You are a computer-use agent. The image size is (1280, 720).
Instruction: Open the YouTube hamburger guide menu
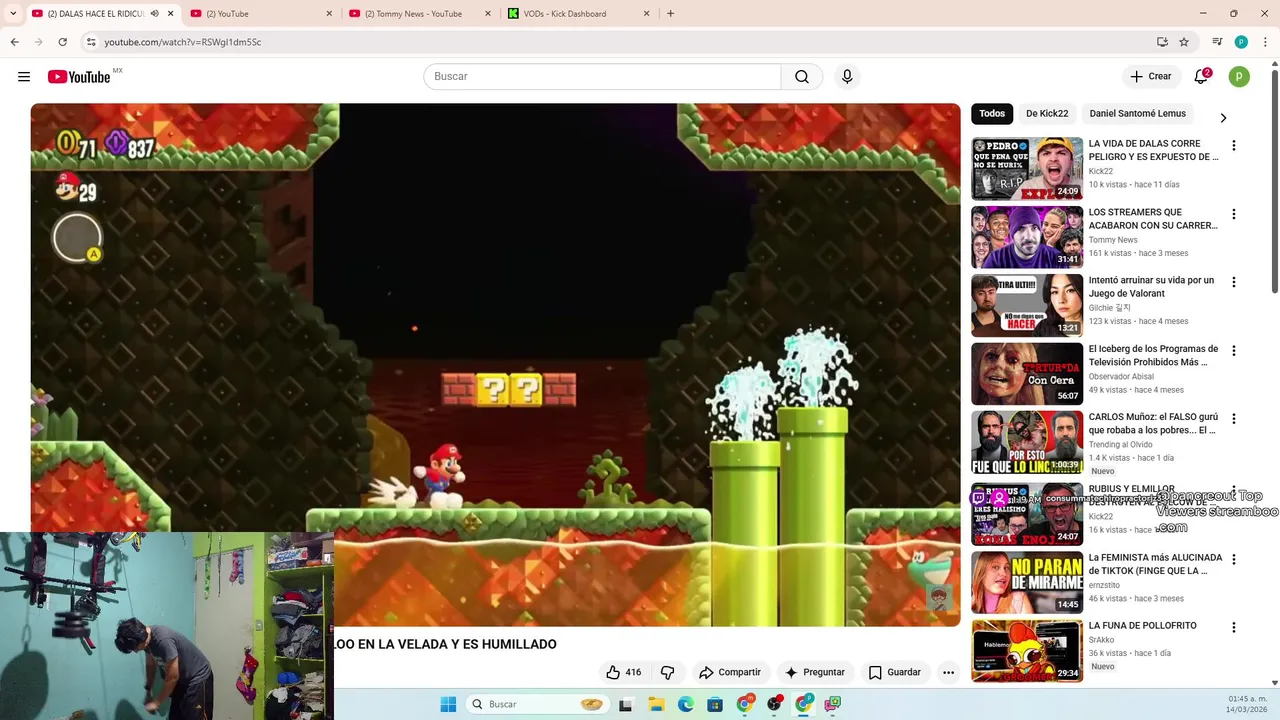point(24,77)
